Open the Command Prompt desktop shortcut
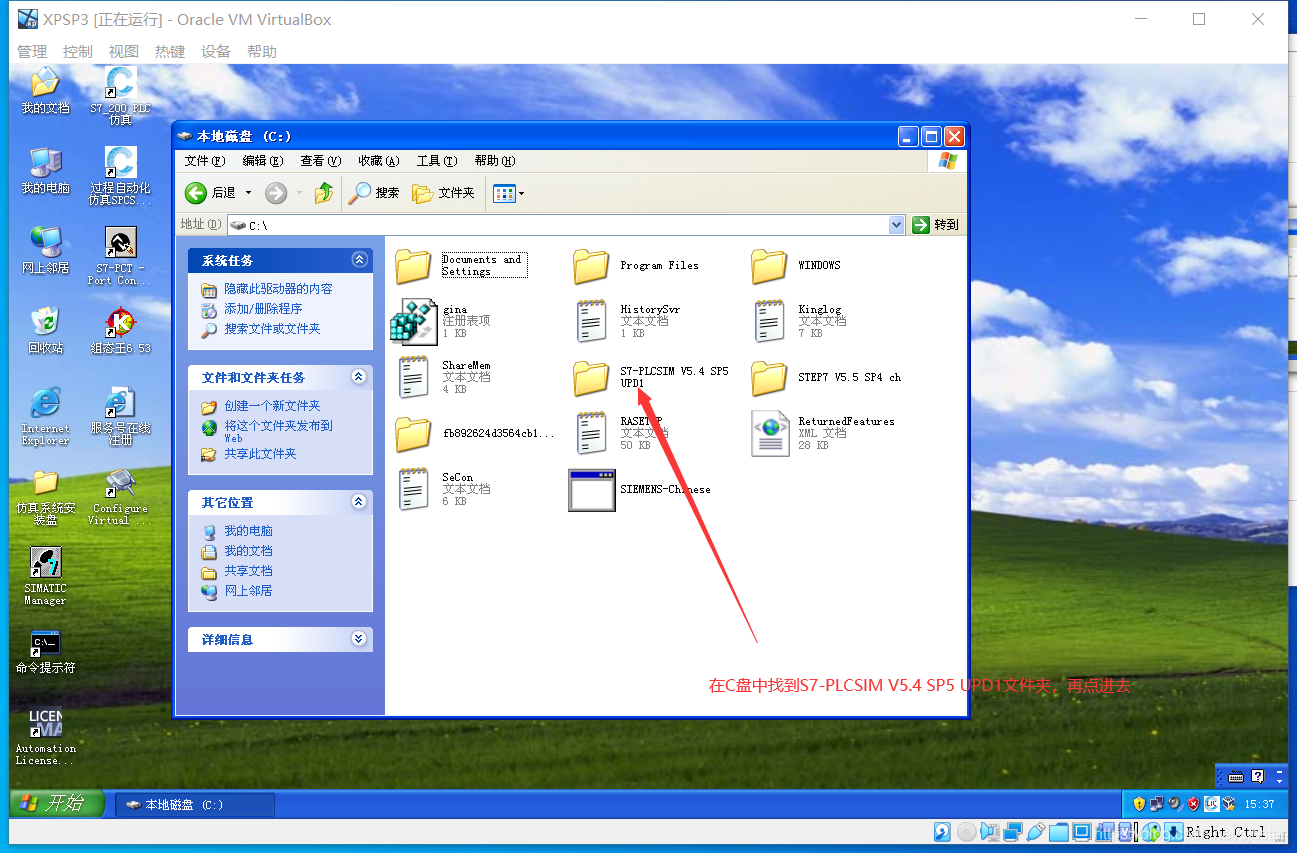The height and width of the screenshot is (853, 1297). 45,651
